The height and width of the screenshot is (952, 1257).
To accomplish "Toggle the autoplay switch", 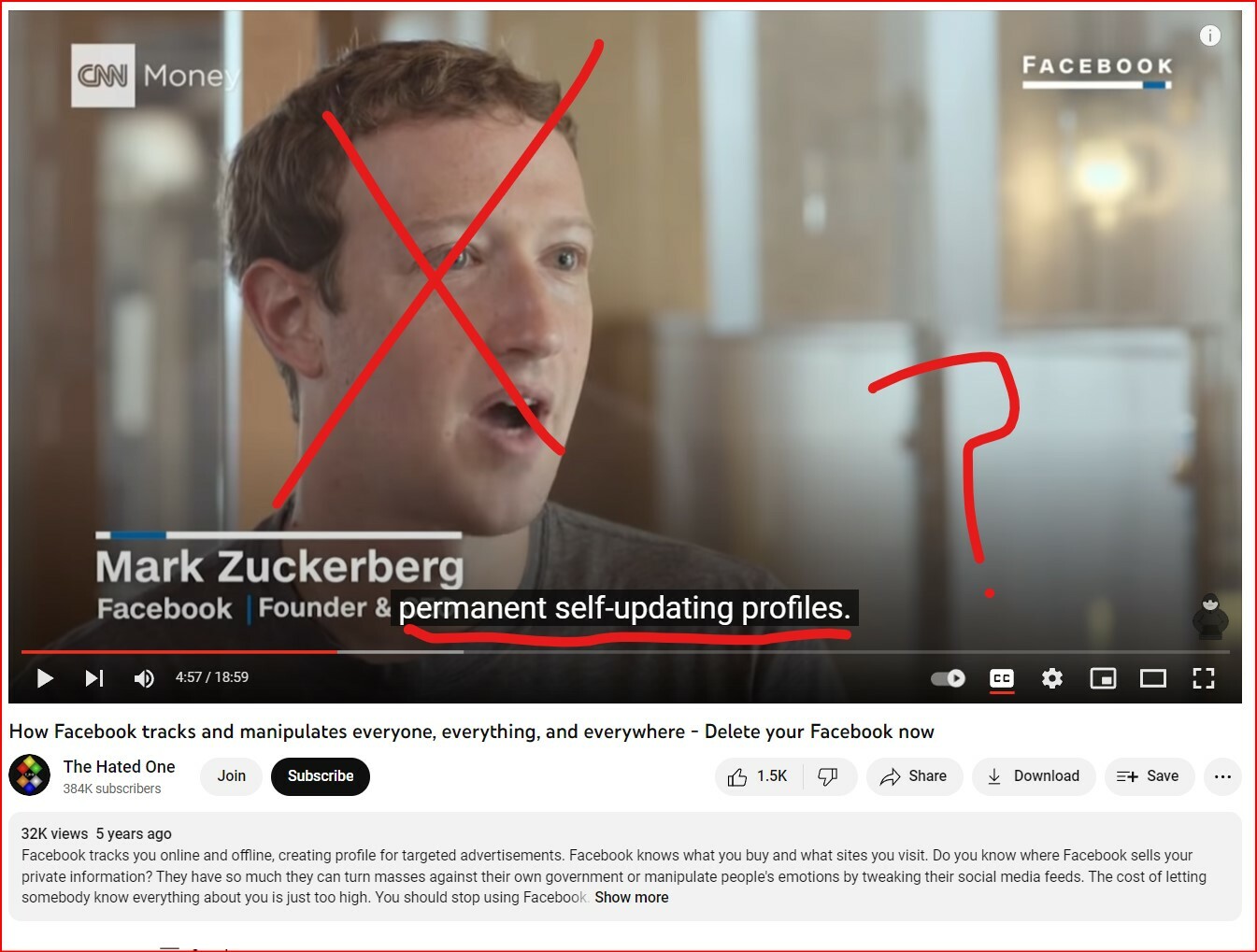I will pos(949,678).
